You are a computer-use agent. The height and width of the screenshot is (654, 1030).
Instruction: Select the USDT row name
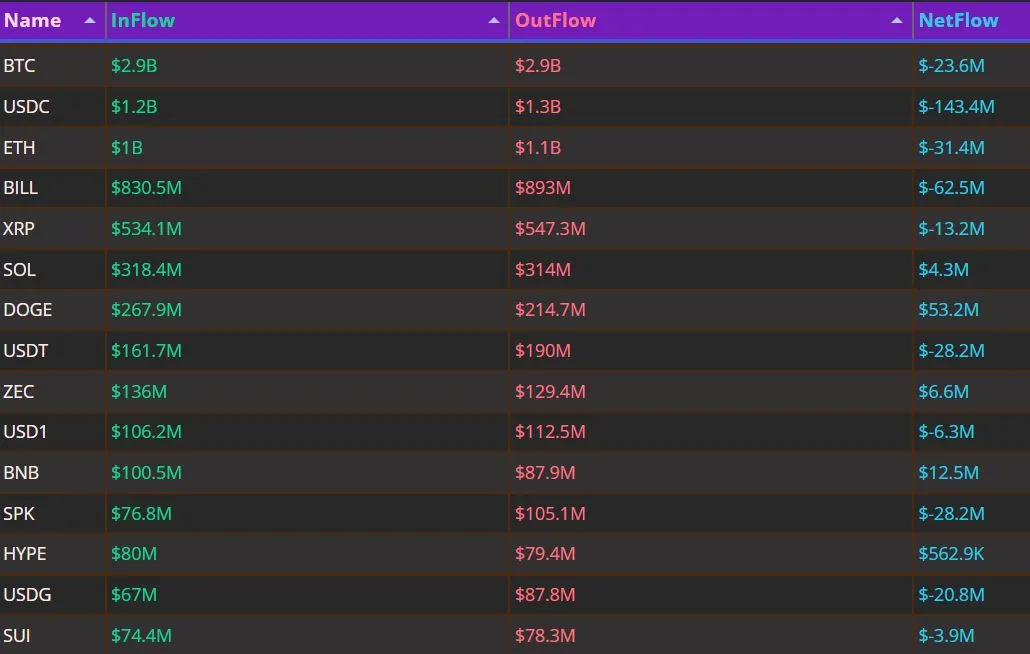pyautogui.click(x=26, y=351)
